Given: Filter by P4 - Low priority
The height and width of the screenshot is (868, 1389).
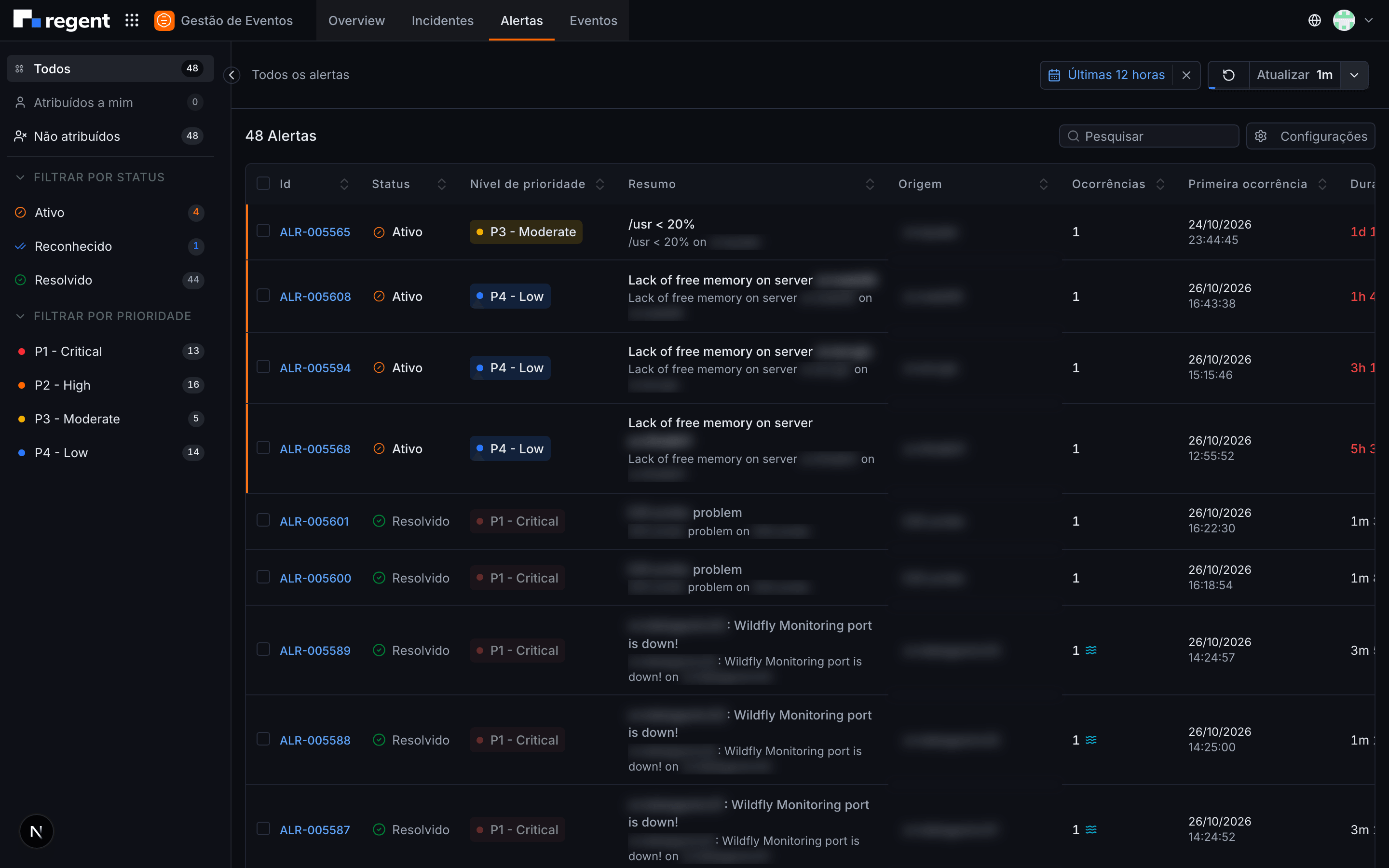Looking at the screenshot, I should tap(110, 452).
